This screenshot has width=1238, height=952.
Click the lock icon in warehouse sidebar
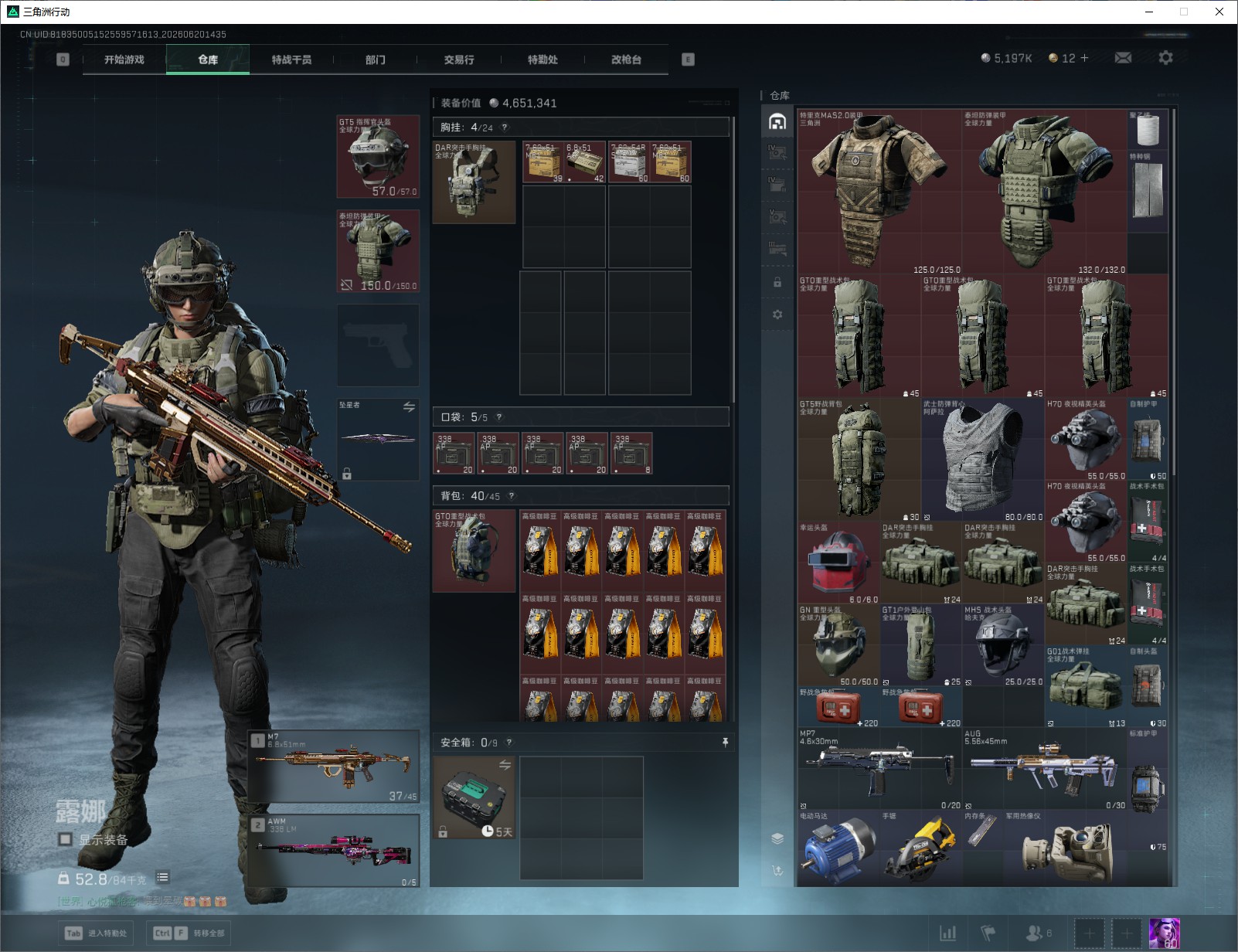777,283
